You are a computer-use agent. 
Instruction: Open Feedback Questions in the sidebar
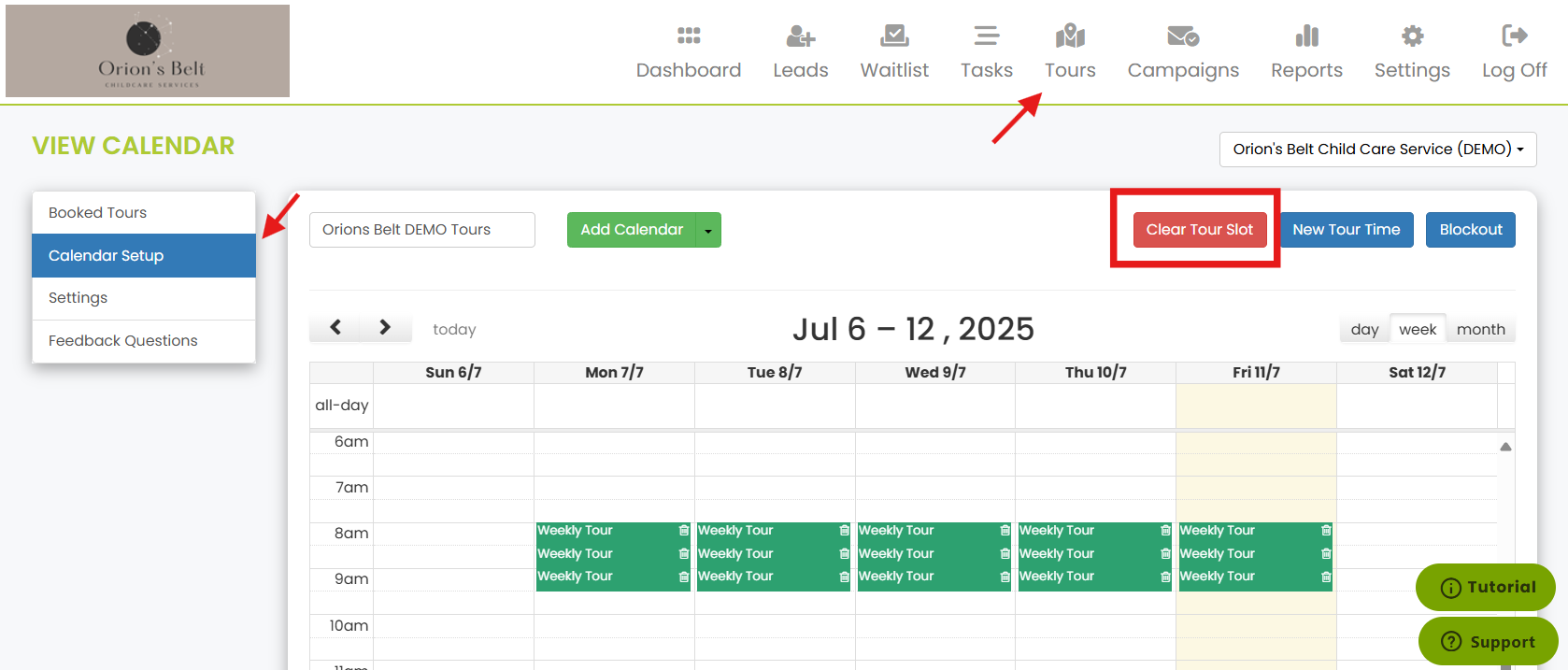tap(144, 341)
